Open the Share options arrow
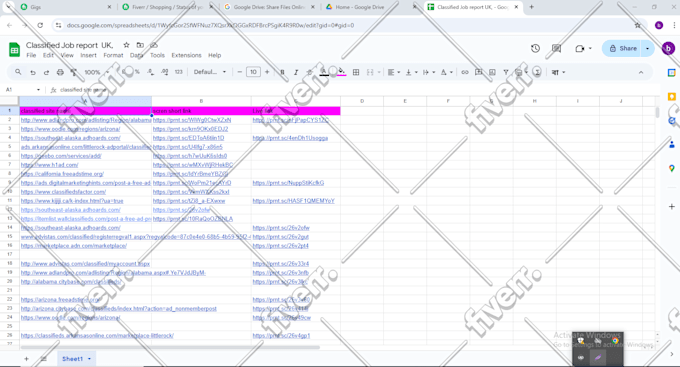The width and height of the screenshot is (680, 367). click(648, 48)
